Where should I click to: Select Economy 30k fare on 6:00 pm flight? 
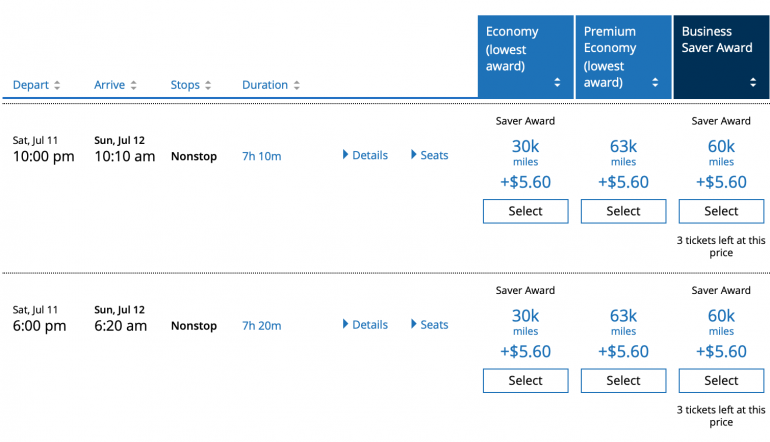(x=525, y=381)
